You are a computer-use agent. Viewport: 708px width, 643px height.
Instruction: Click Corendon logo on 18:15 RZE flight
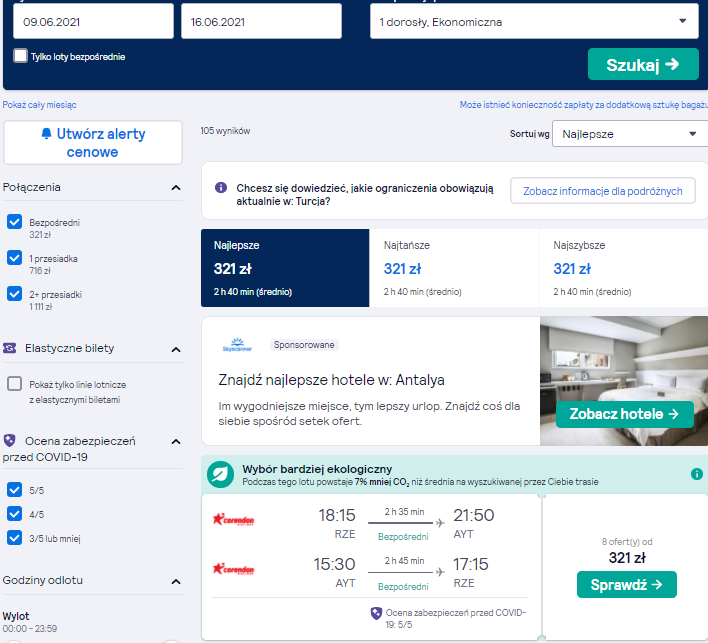(x=233, y=520)
